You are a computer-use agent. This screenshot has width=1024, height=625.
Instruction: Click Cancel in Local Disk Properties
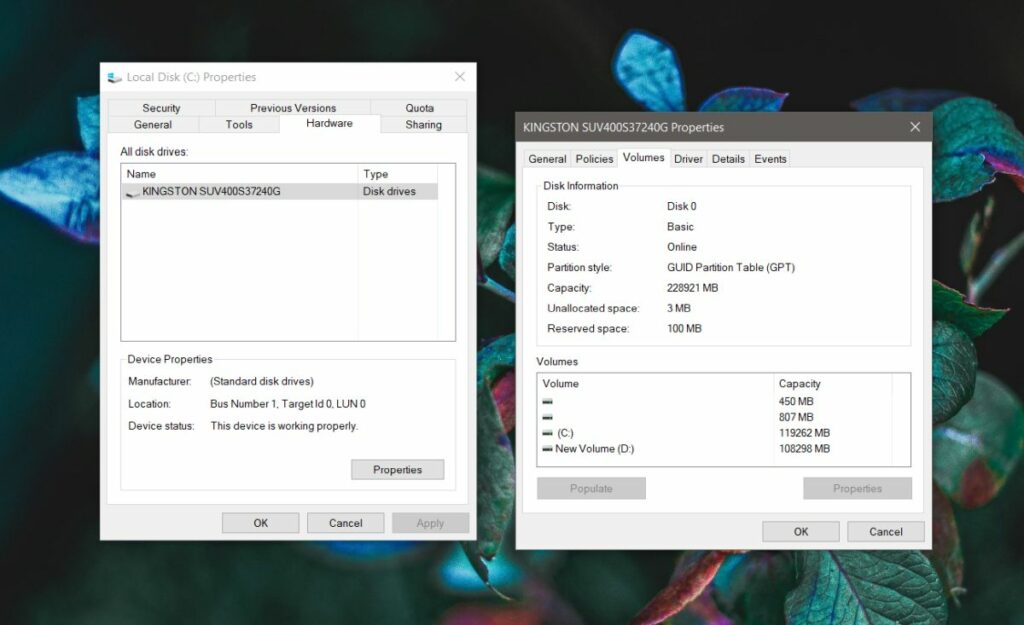tap(345, 522)
